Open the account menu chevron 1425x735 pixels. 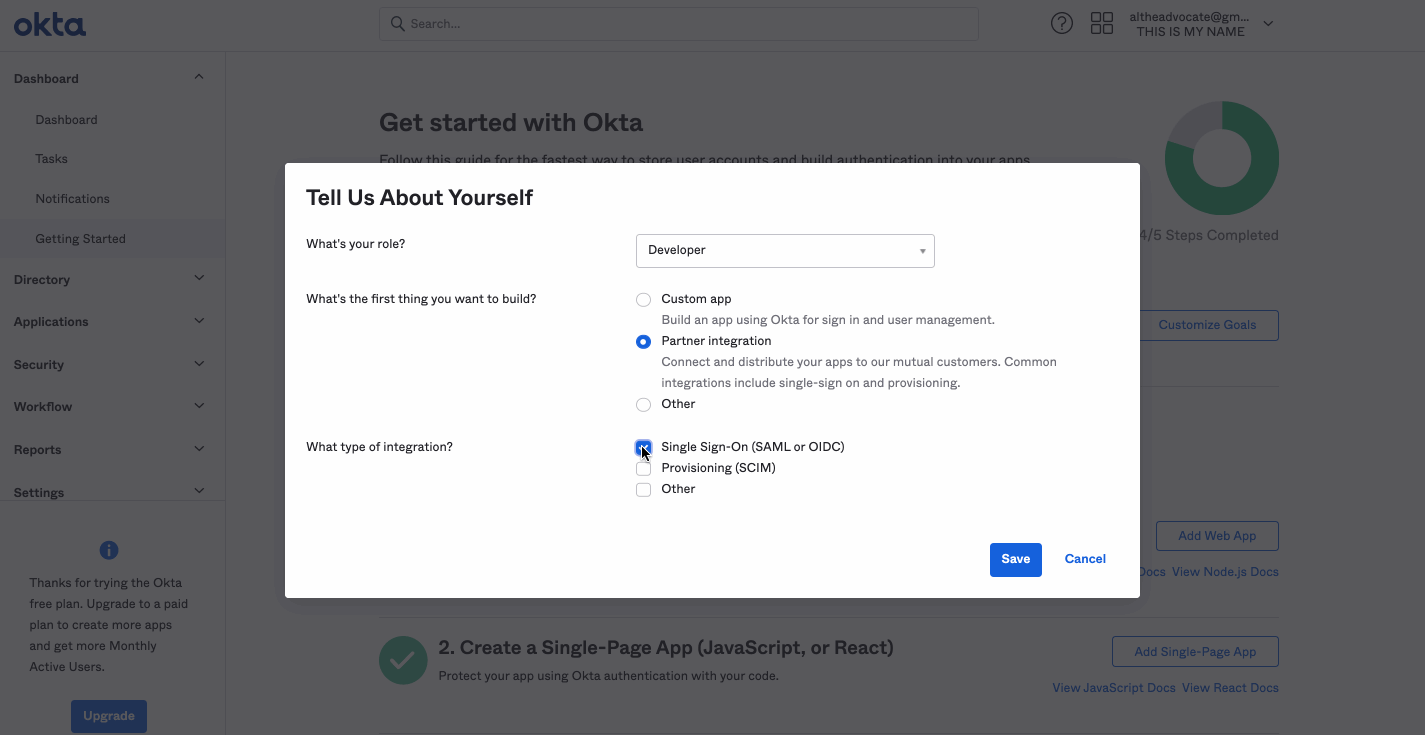coord(1268,24)
